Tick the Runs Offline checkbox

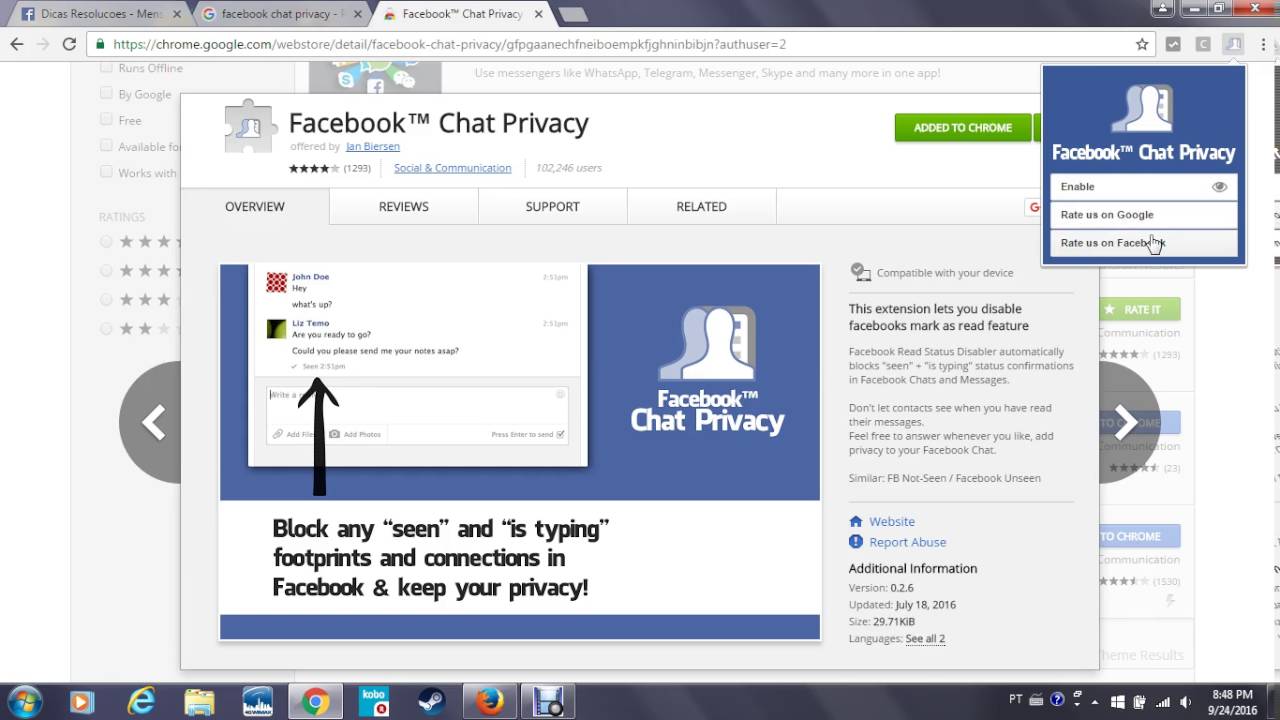[106, 67]
